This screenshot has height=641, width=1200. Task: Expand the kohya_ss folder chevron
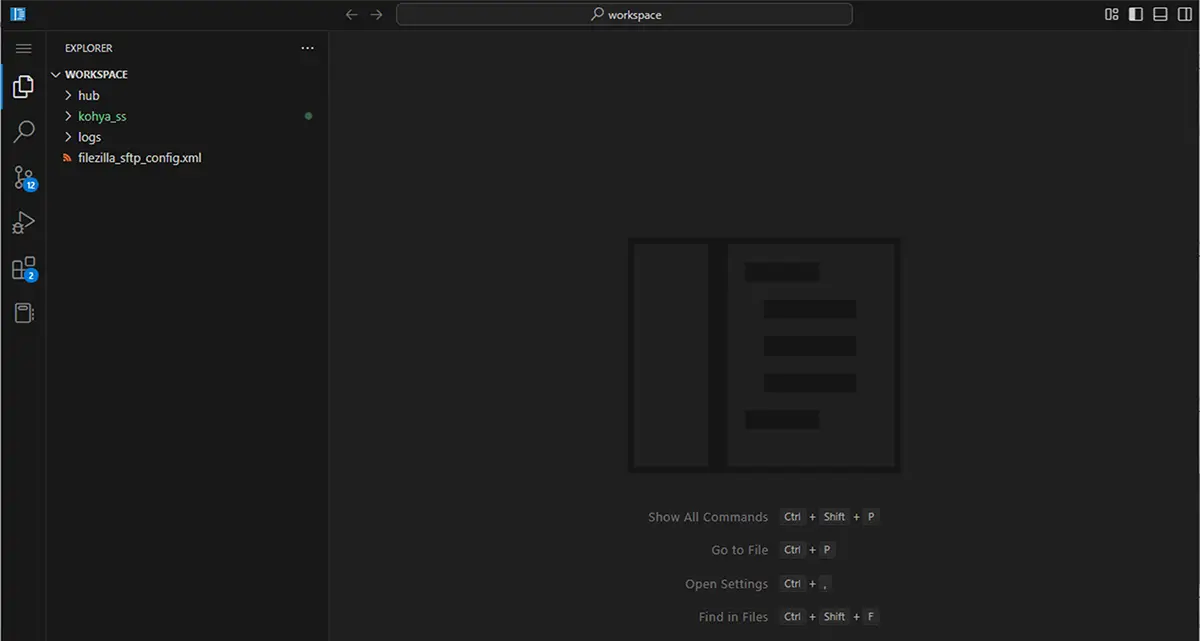tap(68, 116)
